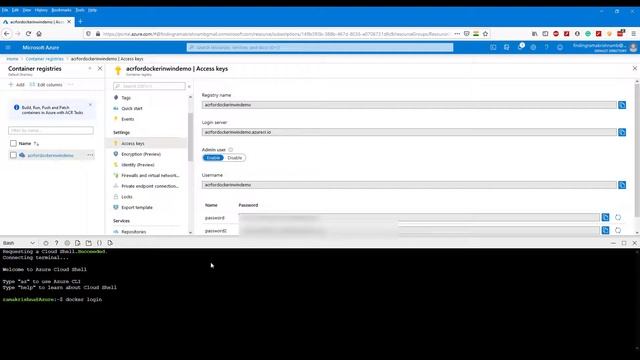The width and height of the screenshot is (640, 360).
Task: Regenerate password2 with the refresh icon
Action: [618, 231]
